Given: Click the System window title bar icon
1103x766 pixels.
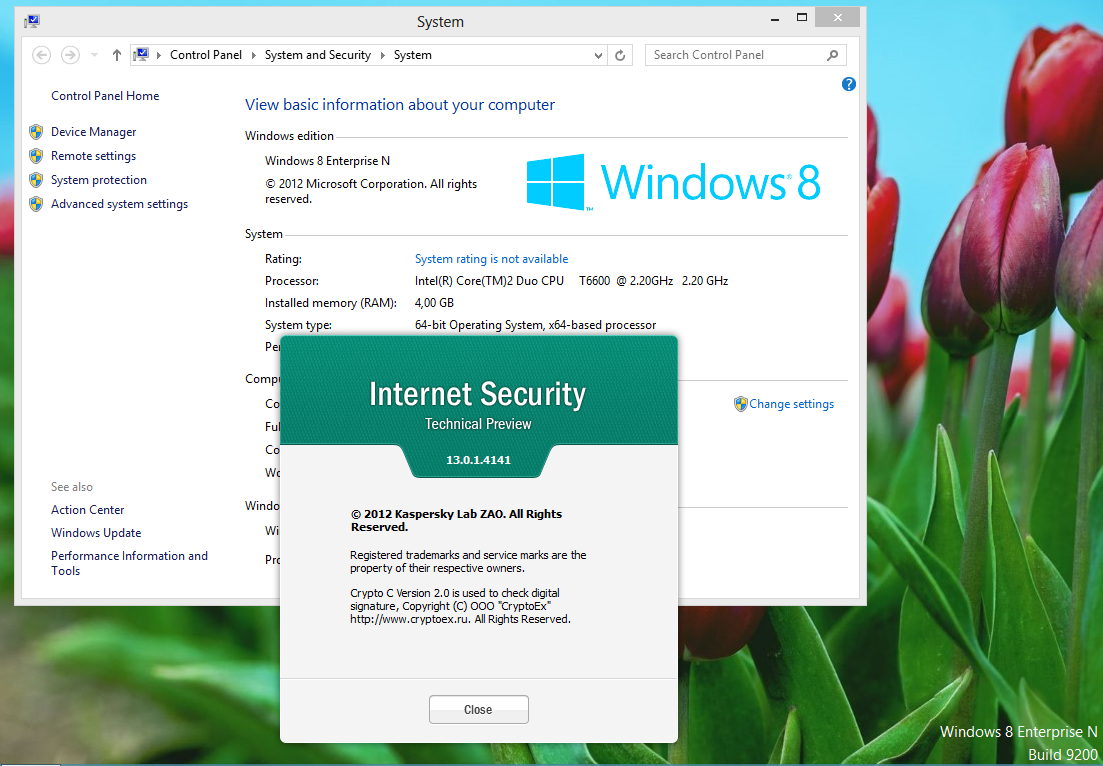Looking at the screenshot, I should 32,21.
